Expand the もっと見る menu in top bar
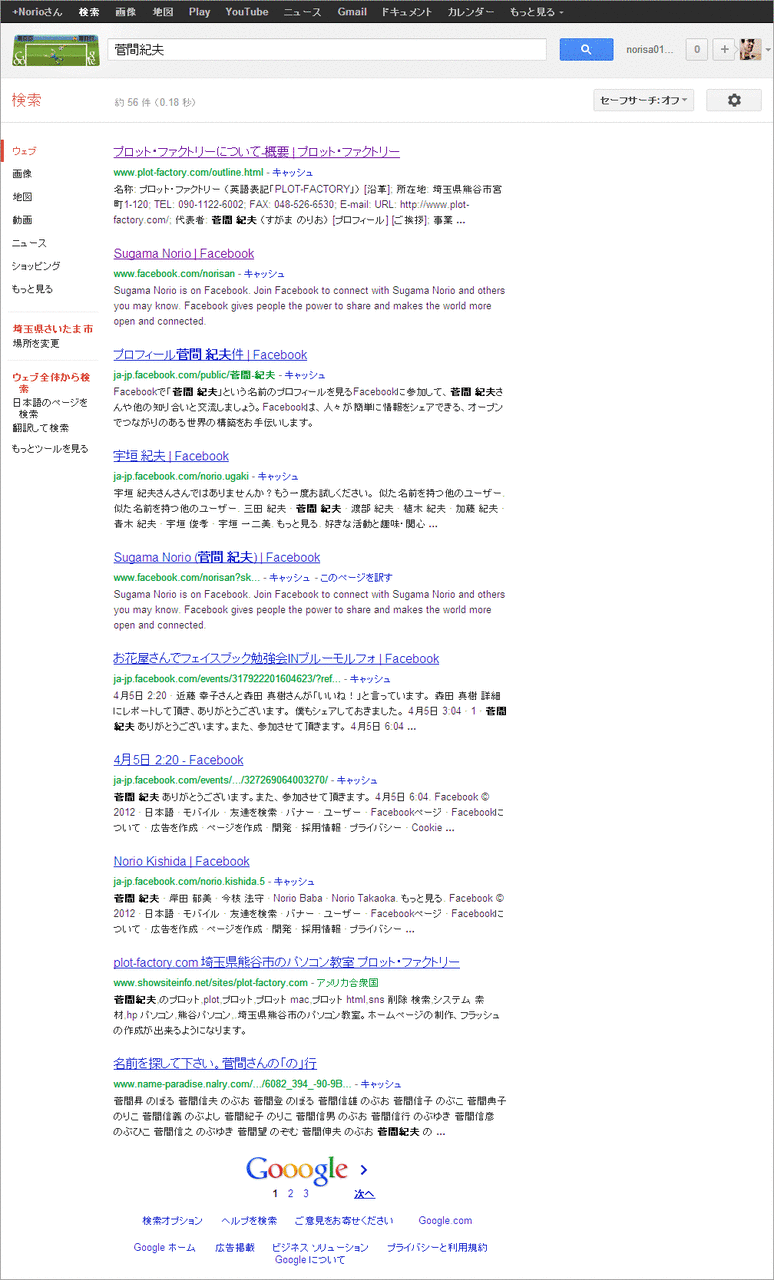 (536, 12)
